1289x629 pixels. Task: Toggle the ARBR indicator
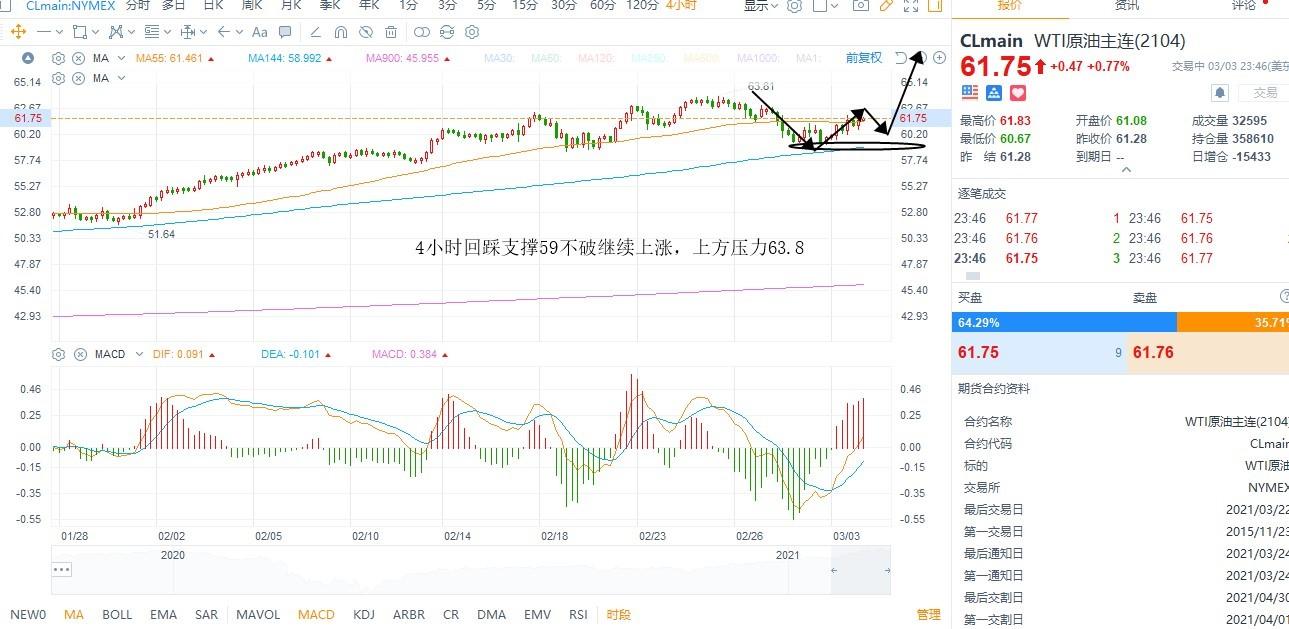coord(409,614)
